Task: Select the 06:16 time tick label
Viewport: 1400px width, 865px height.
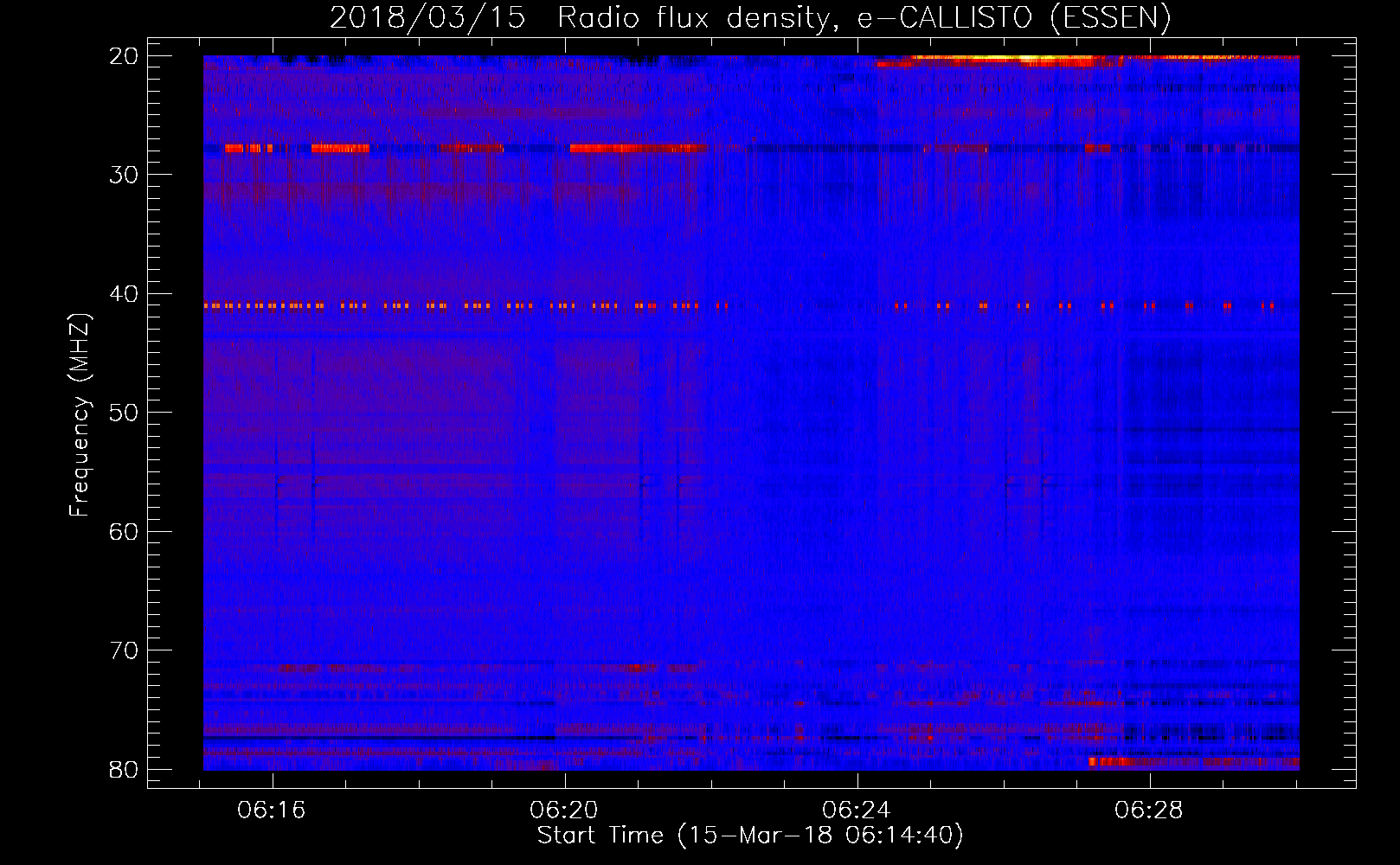Action: (273, 811)
